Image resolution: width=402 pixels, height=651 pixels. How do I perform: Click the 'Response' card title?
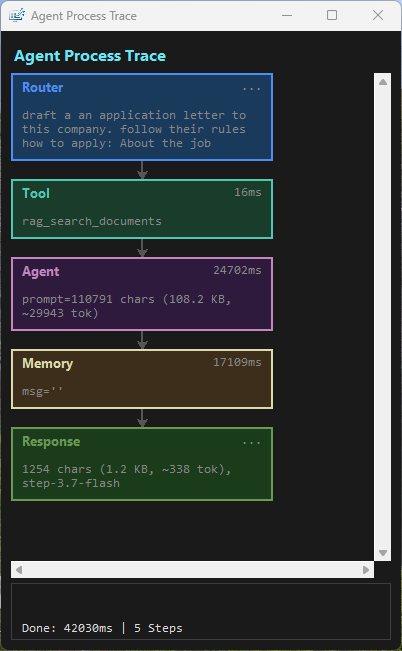(51, 441)
